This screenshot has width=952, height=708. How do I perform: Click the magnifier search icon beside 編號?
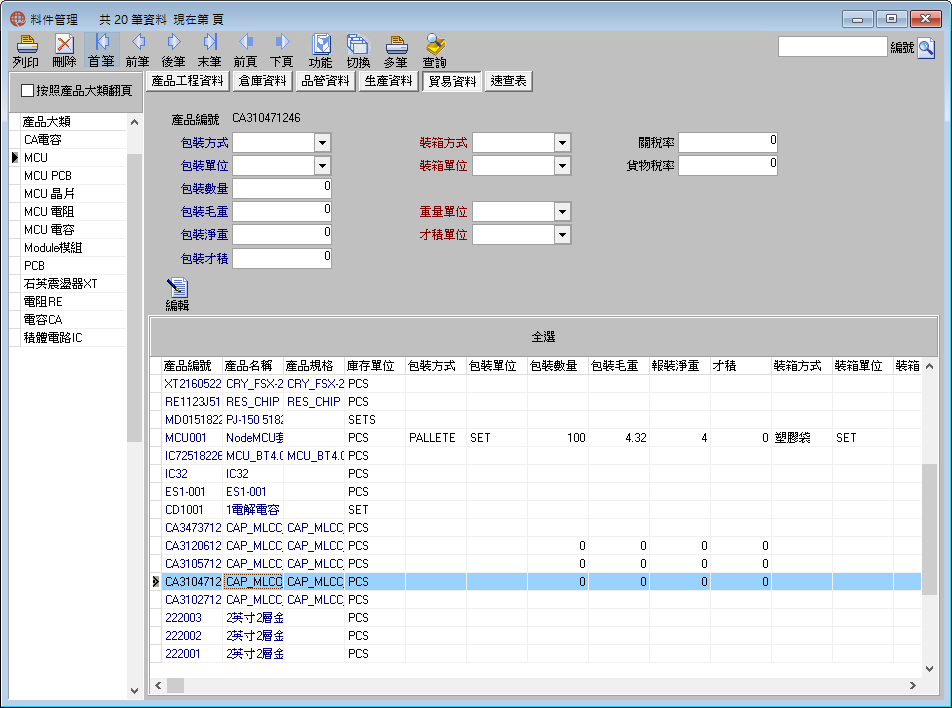click(x=926, y=47)
